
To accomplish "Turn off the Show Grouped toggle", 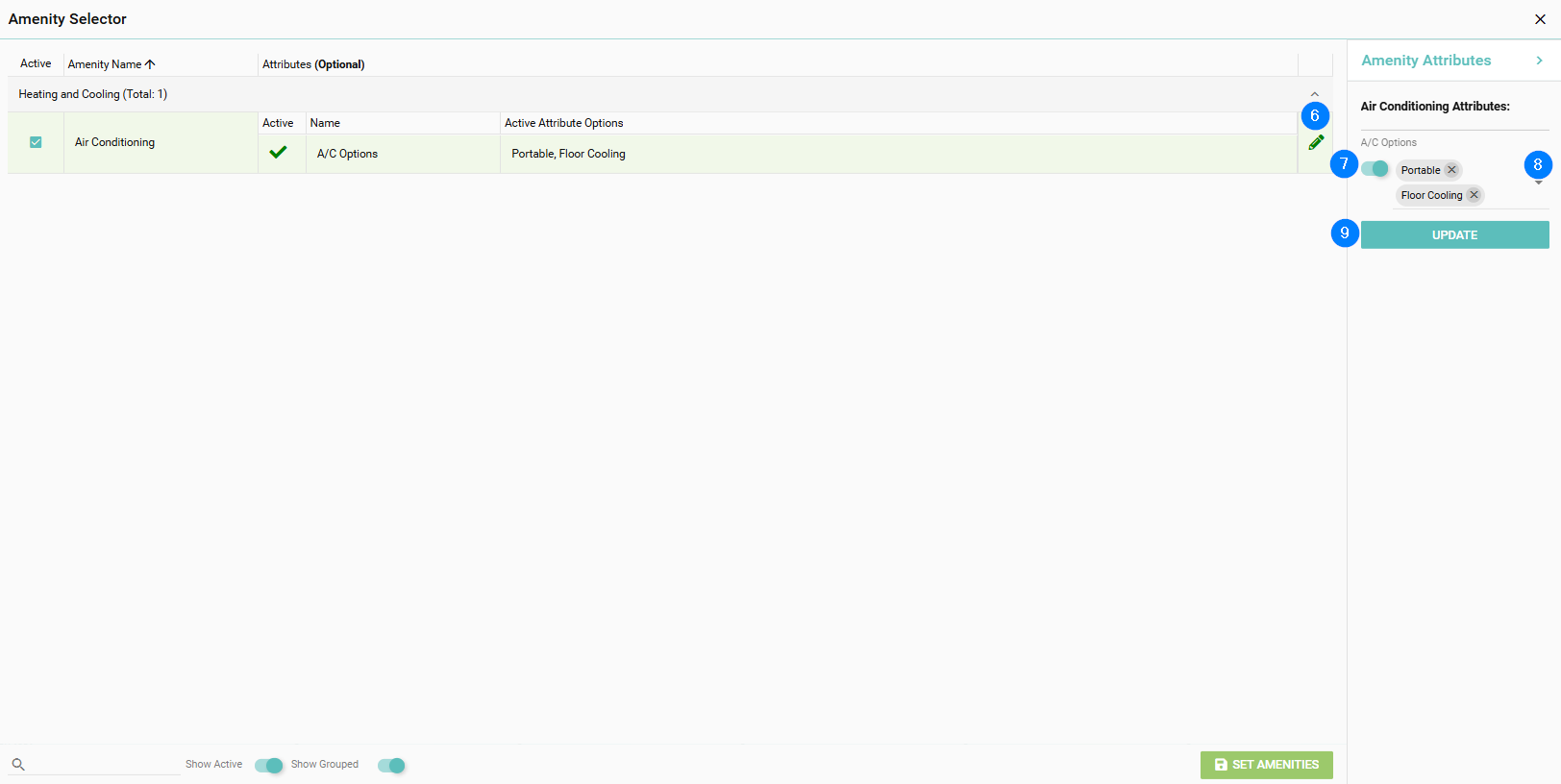I will [391, 766].
